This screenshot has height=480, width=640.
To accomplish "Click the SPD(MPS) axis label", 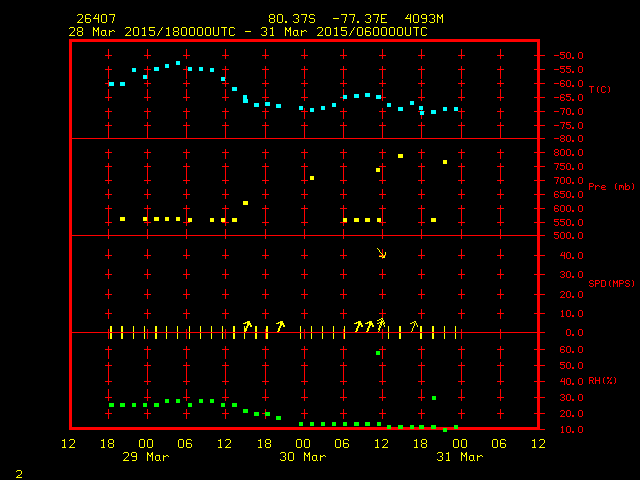I will tap(611, 283).
